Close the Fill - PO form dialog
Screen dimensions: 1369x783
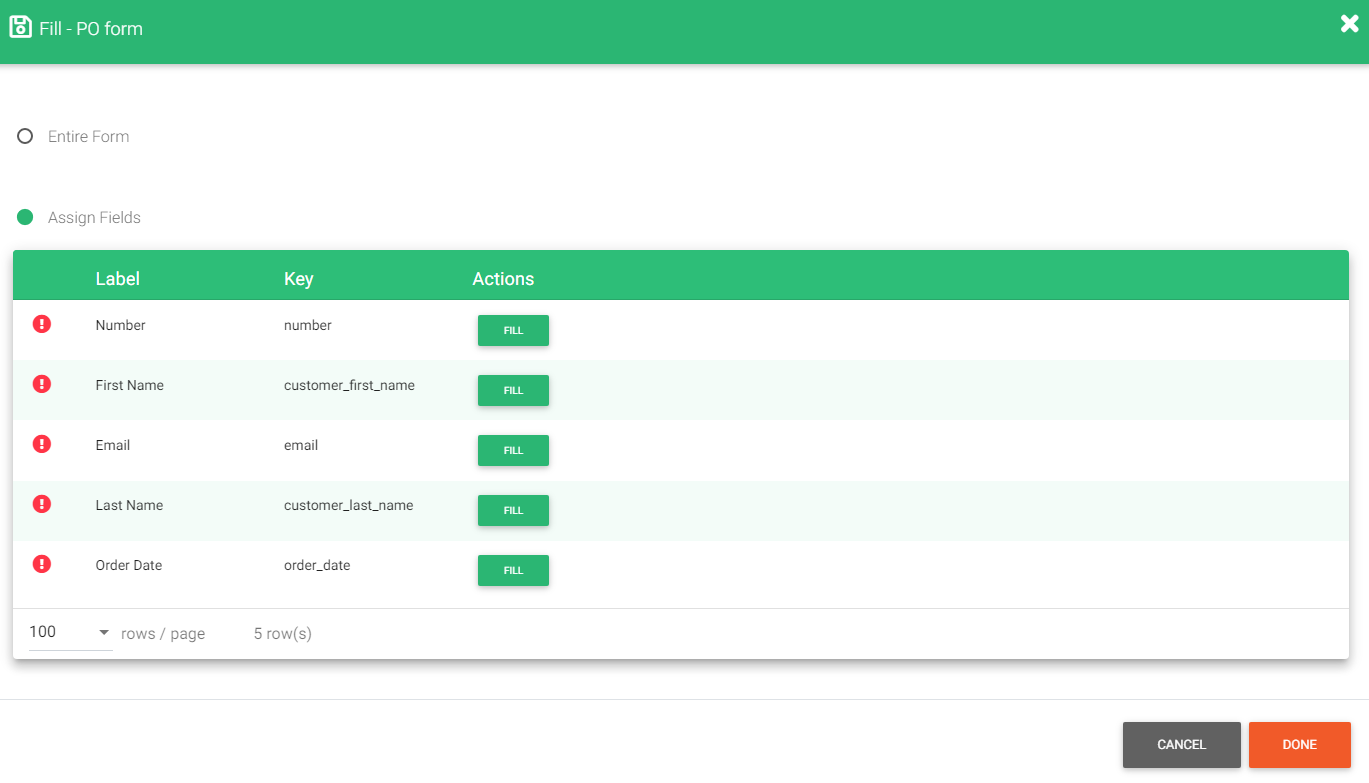(x=1349, y=23)
